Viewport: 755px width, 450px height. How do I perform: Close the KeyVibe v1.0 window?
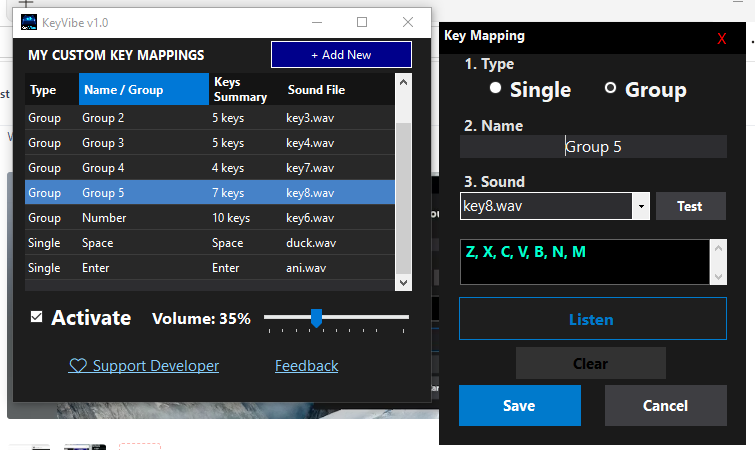[x=408, y=22]
